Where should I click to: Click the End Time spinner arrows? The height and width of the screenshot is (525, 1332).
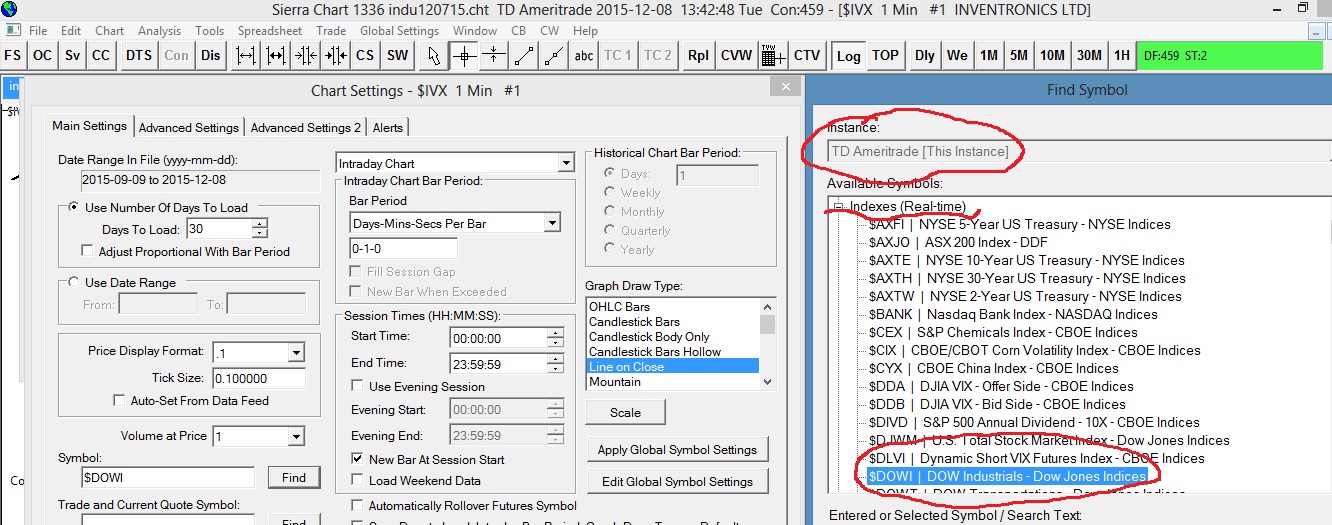[x=555, y=364]
